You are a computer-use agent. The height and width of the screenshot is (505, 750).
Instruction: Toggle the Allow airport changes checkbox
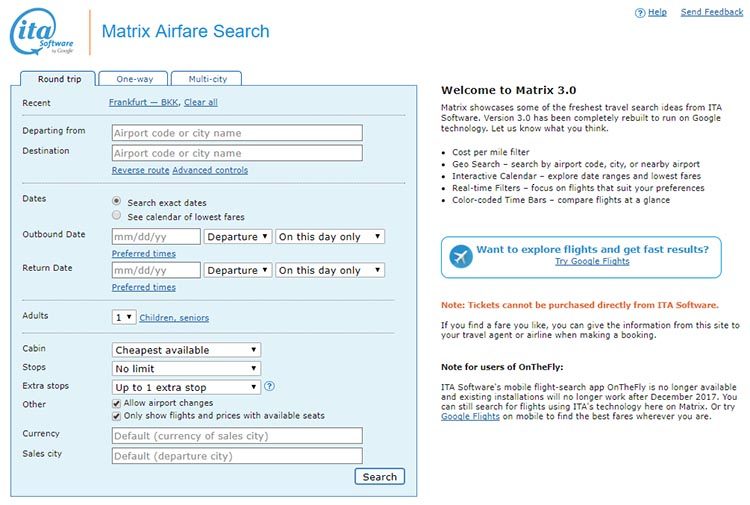coord(117,402)
